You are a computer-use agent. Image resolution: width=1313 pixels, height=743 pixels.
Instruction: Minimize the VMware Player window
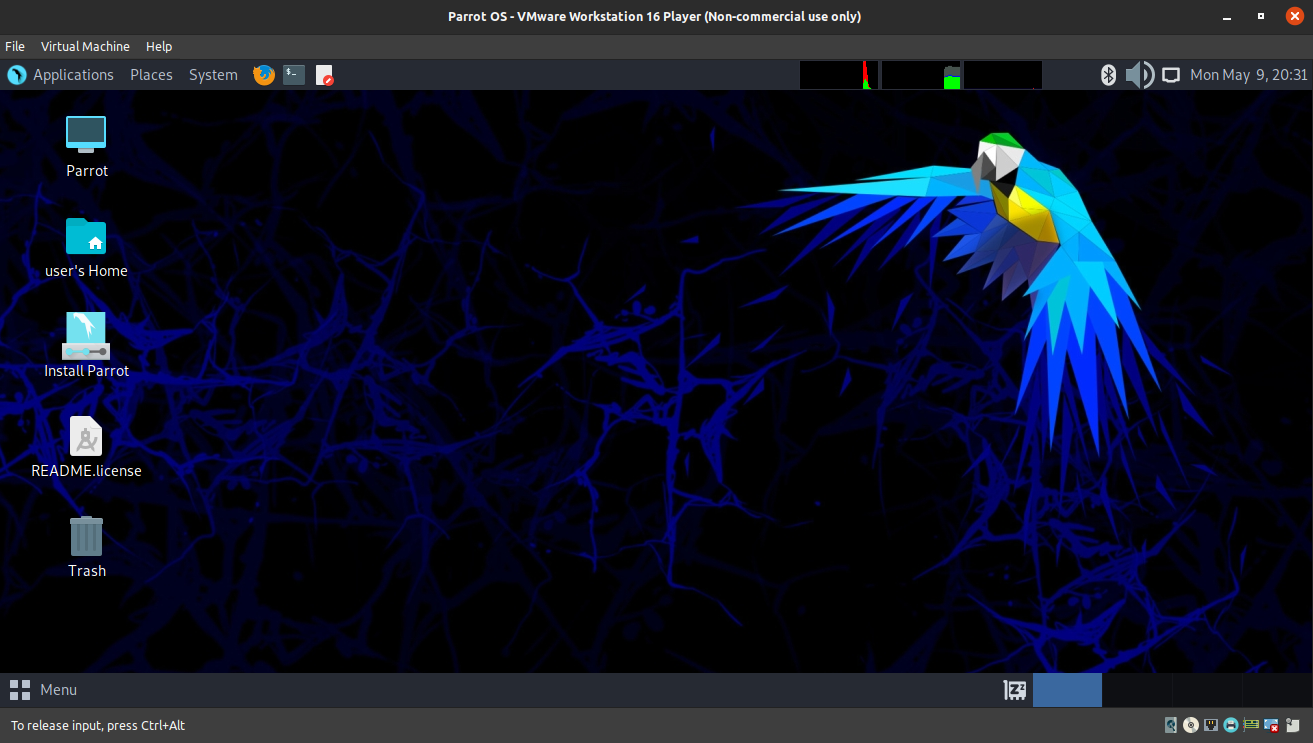click(1229, 16)
